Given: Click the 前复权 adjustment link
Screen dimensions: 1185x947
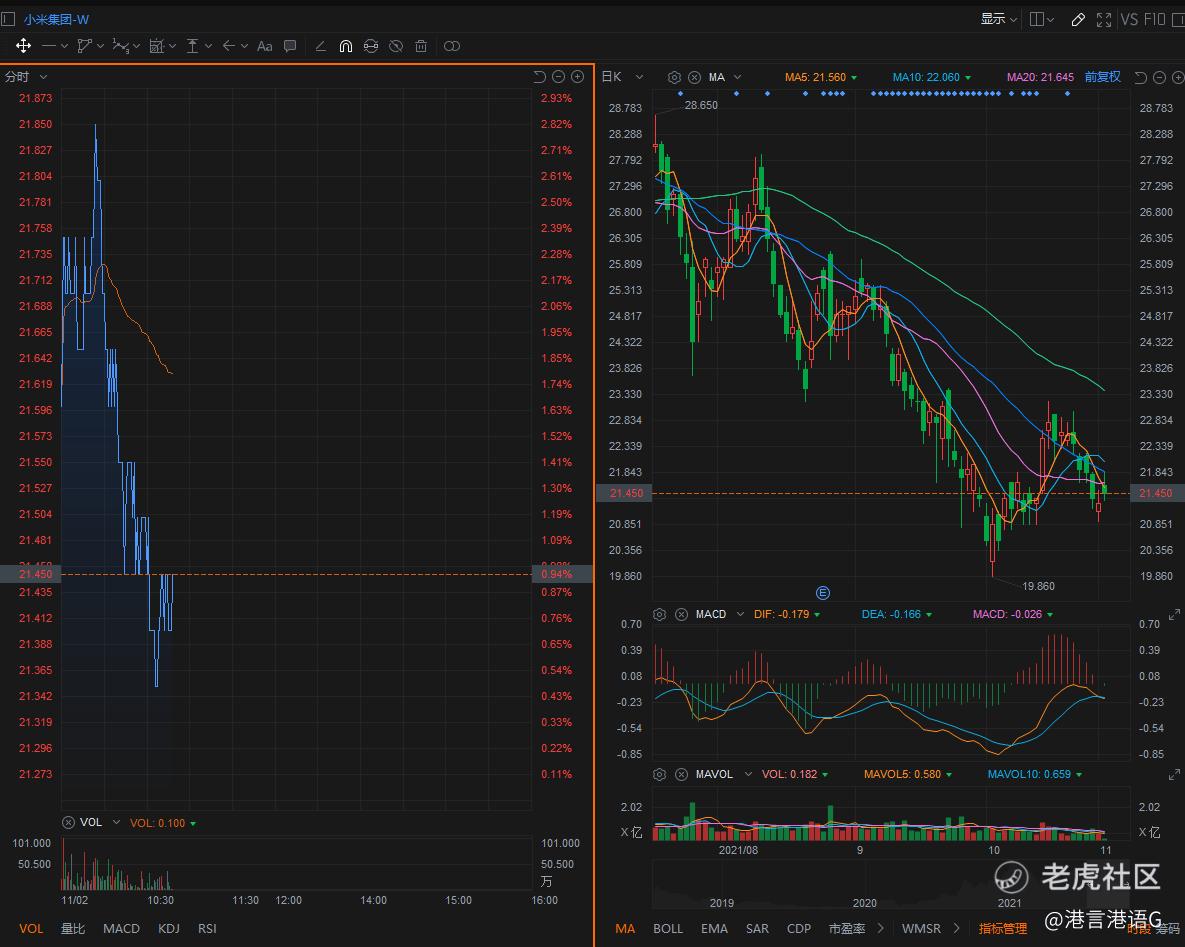Looking at the screenshot, I should point(1102,77).
